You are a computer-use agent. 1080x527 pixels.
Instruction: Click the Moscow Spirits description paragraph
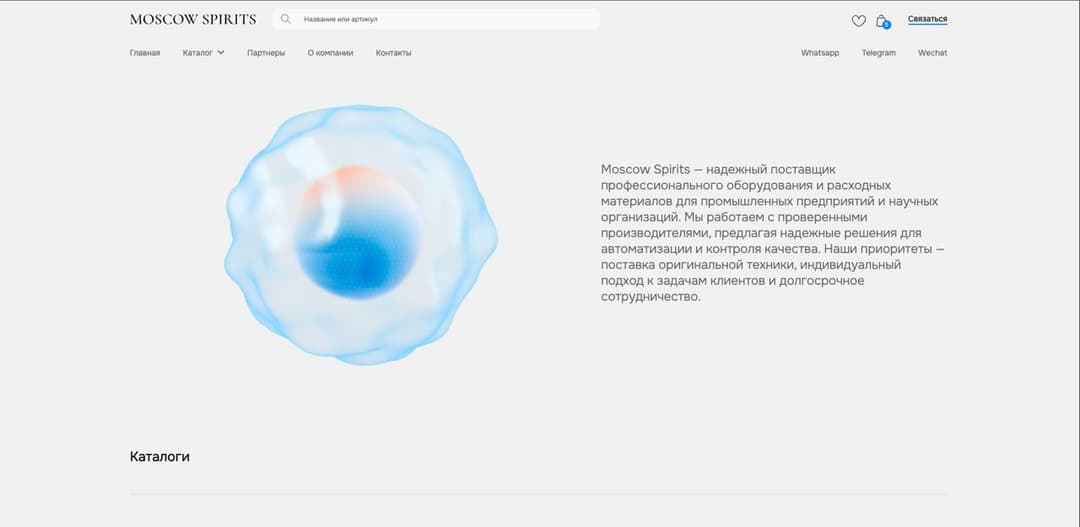pyautogui.click(x=770, y=233)
